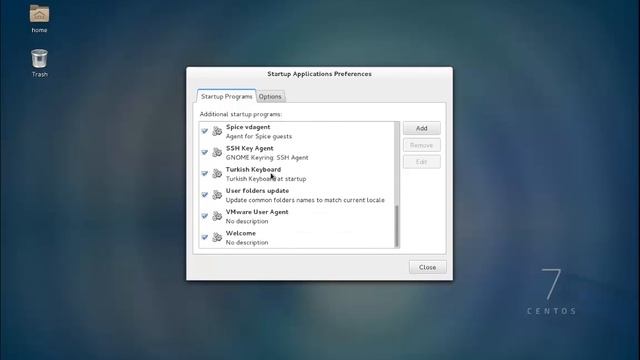Click the 'Startup Applications Preferences' title bar
This screenshot has height=360, width=640.
pos(319,74)
